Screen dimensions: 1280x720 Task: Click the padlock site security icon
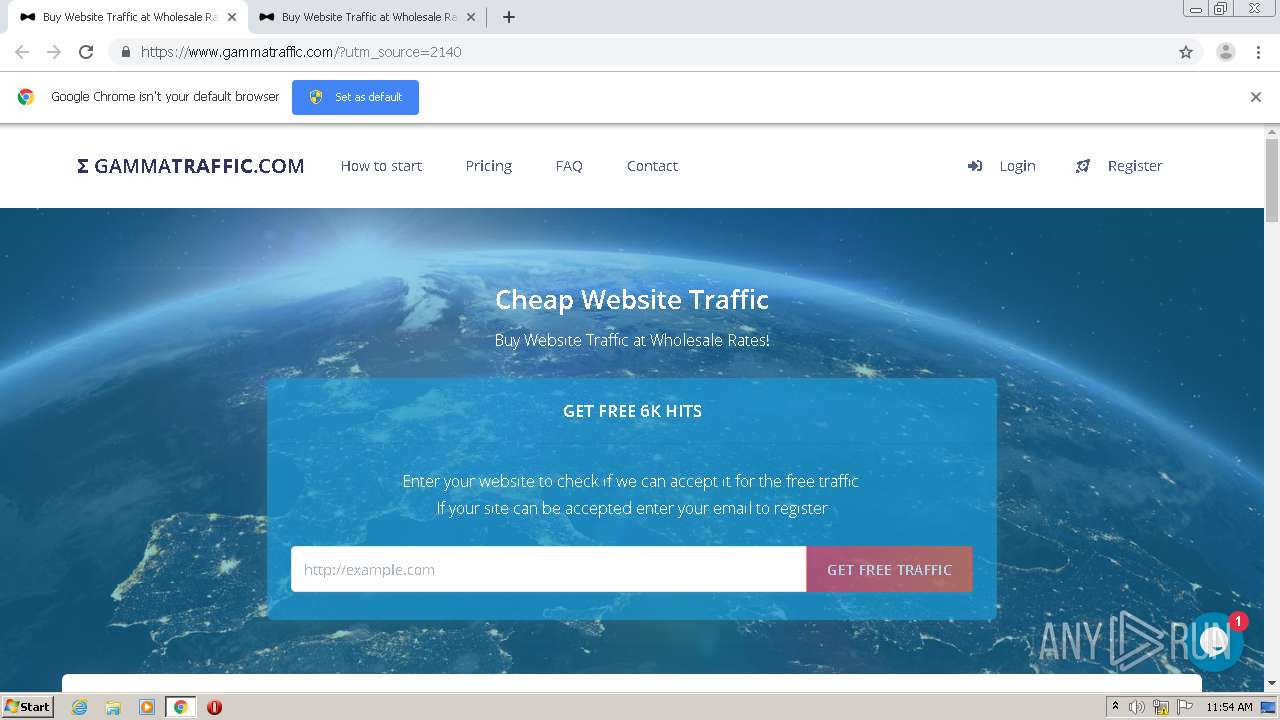point(125,52)
